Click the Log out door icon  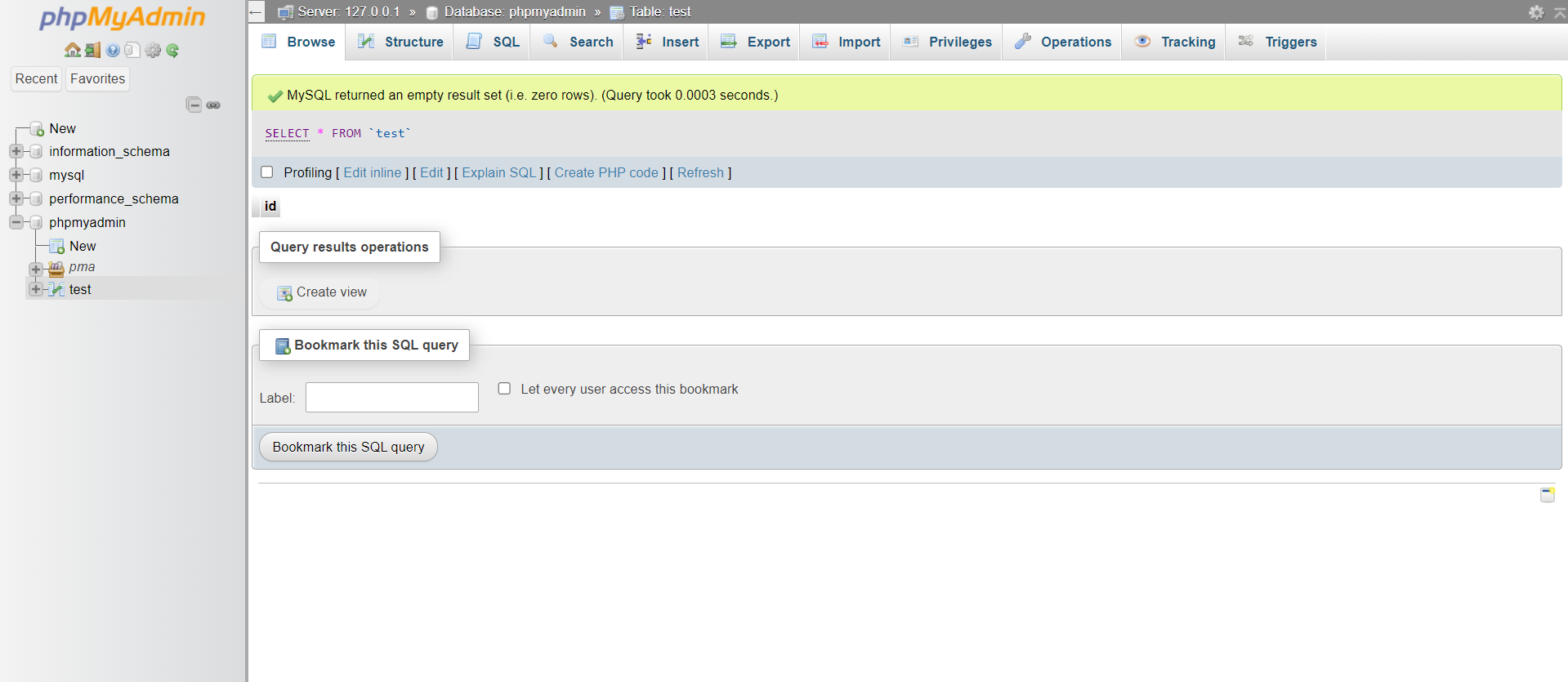[93, 50]
